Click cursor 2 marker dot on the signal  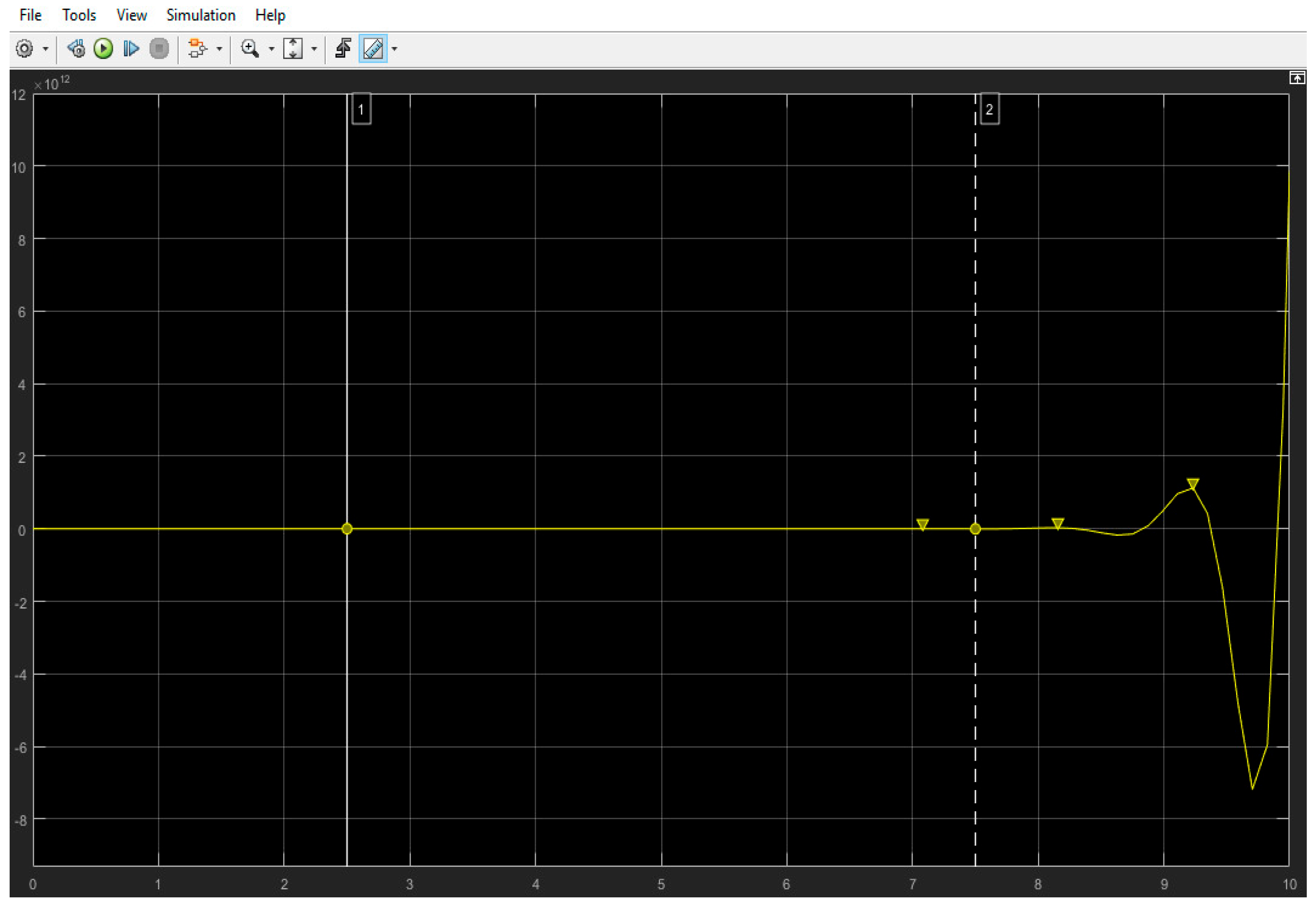[975, 529]
